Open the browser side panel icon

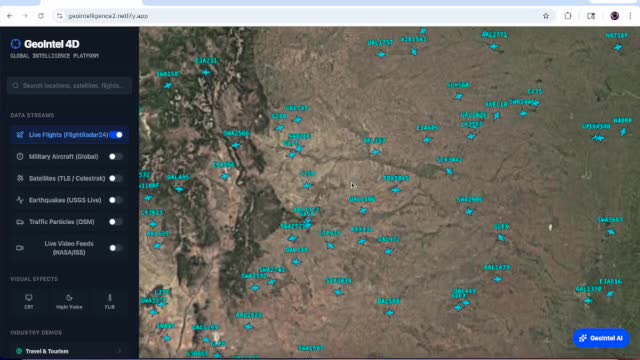[x=591, y=16]
